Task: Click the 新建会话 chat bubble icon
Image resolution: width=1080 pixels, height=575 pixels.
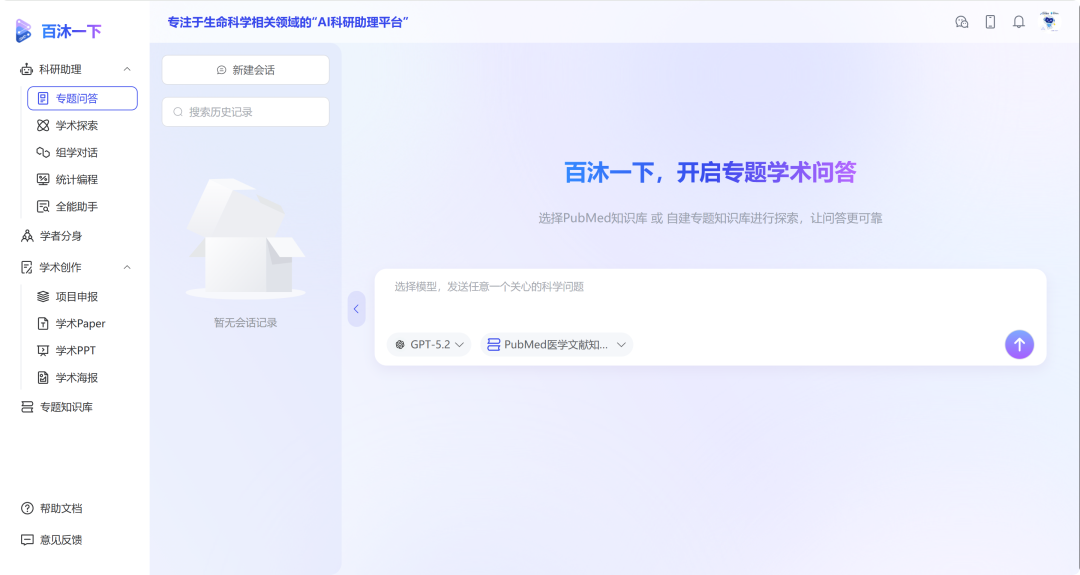Action: (x=221, y=70)
